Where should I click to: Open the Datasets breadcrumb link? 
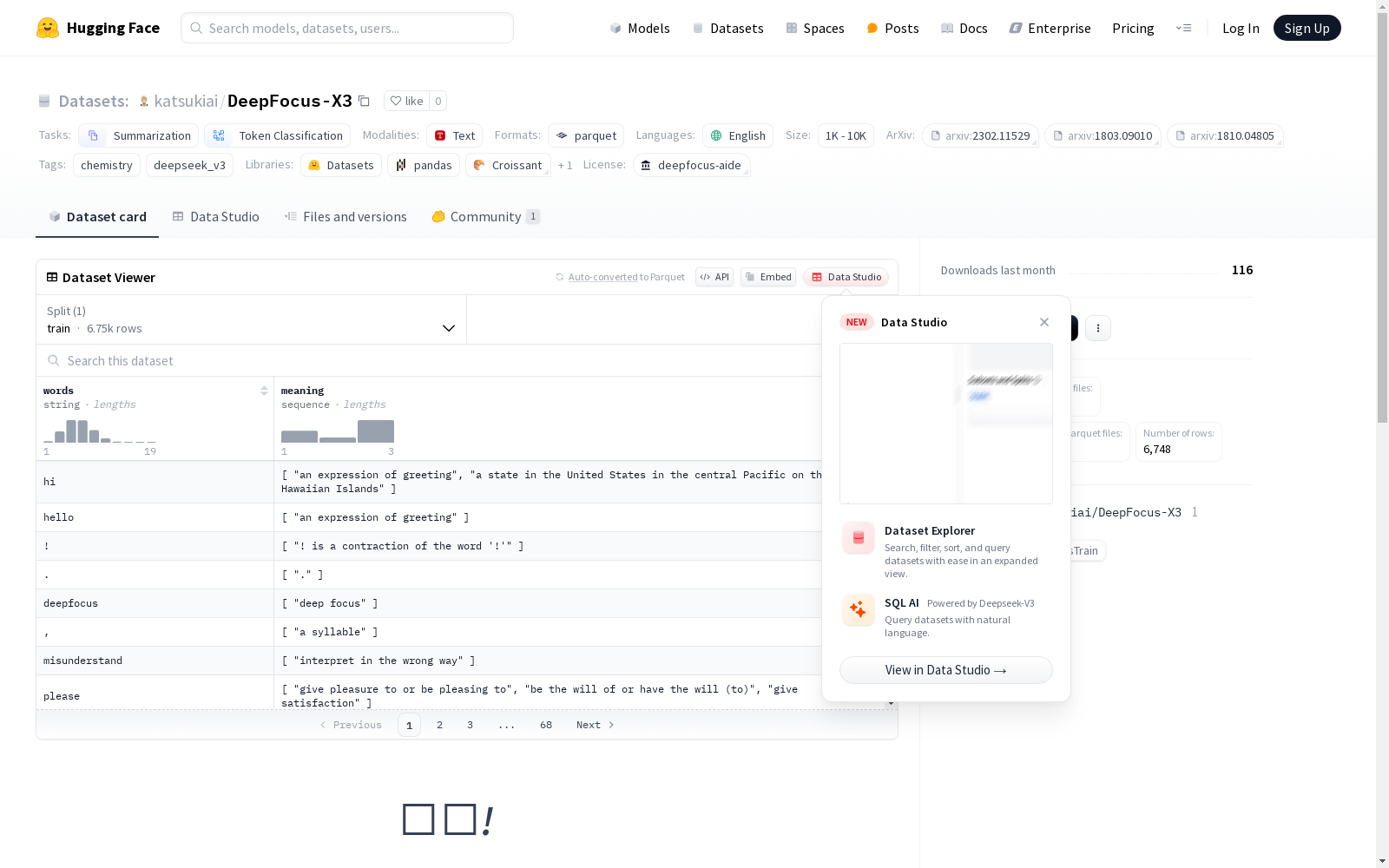click(93, 101)
